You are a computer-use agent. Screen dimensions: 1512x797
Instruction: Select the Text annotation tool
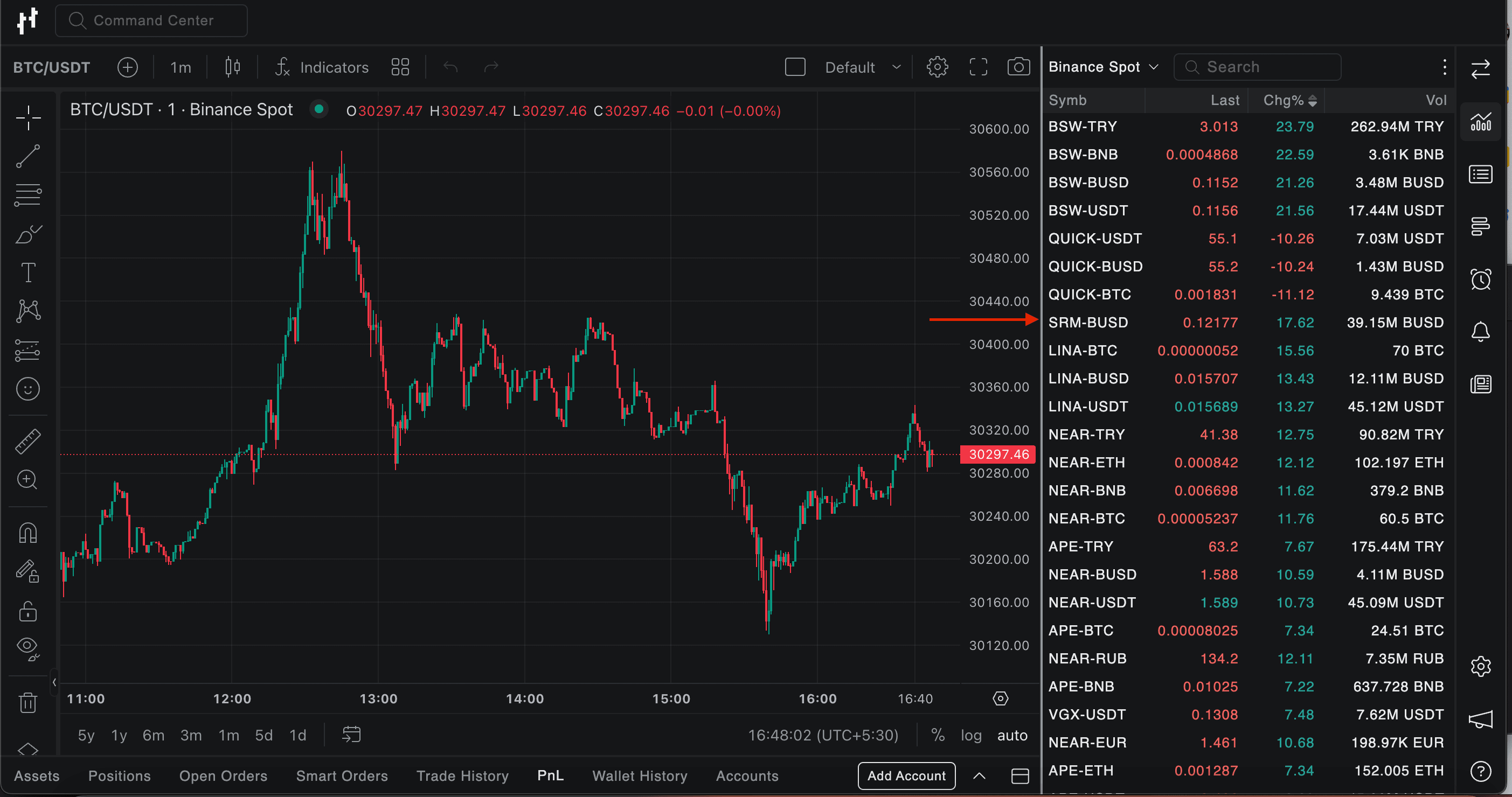tap(27, 272)
